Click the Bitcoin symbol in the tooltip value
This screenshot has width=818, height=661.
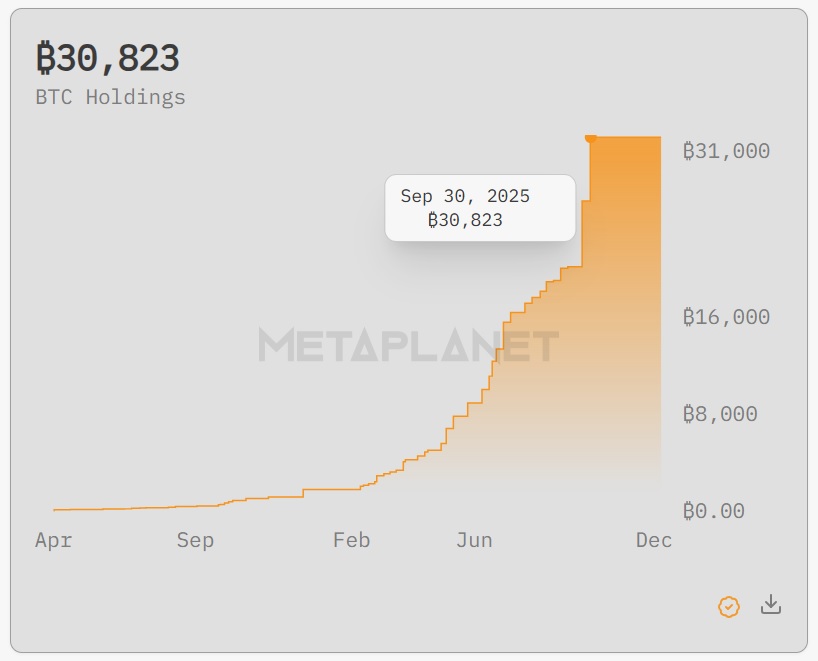433,220
